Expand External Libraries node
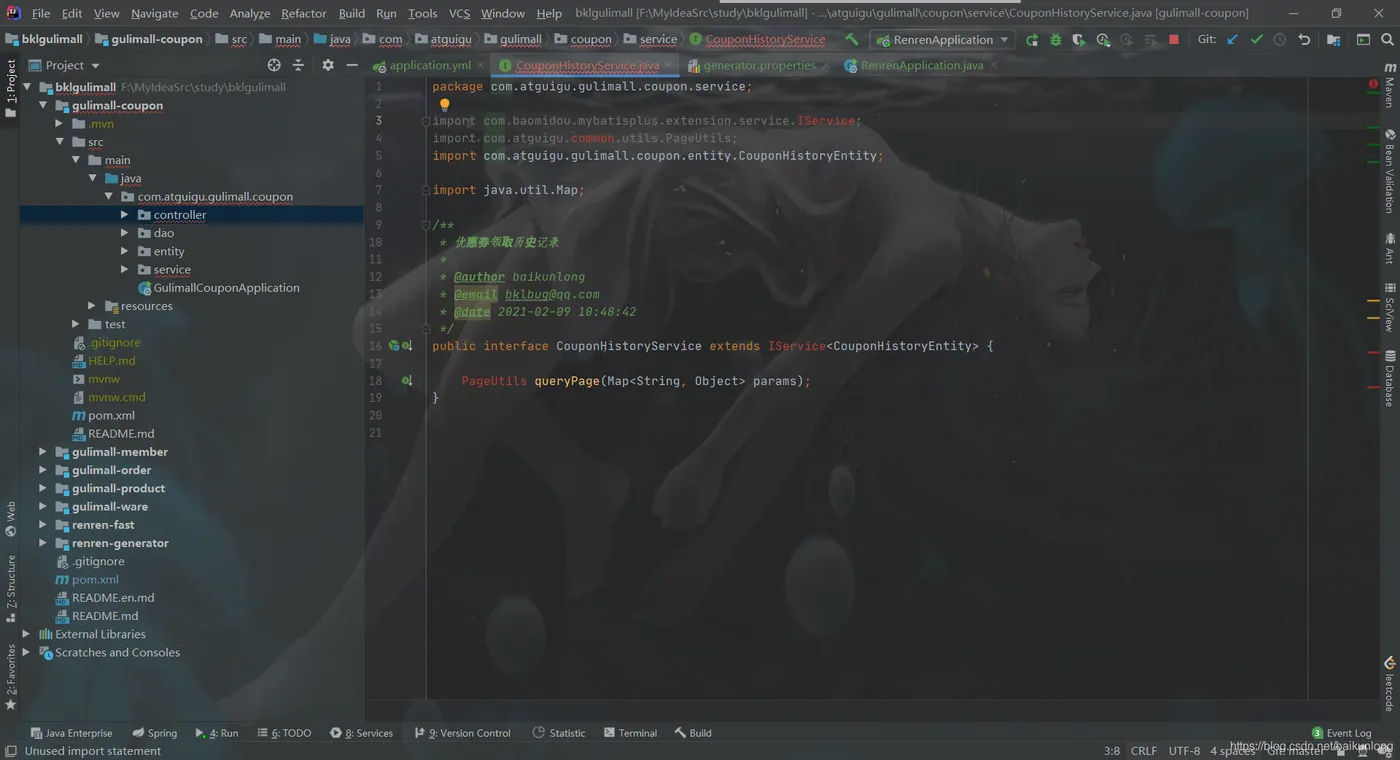 (x=27, y=634)
